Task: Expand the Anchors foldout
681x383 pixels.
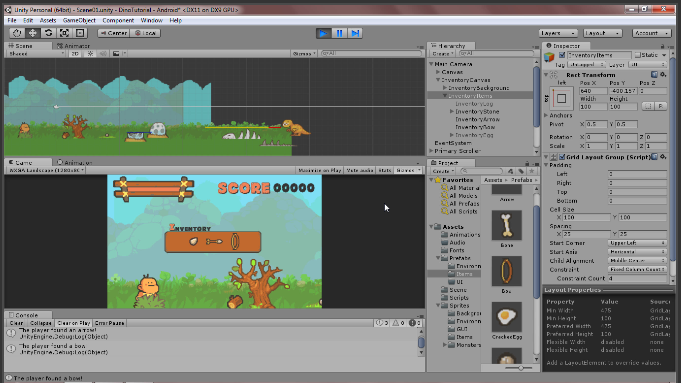Action: (546, 116)
